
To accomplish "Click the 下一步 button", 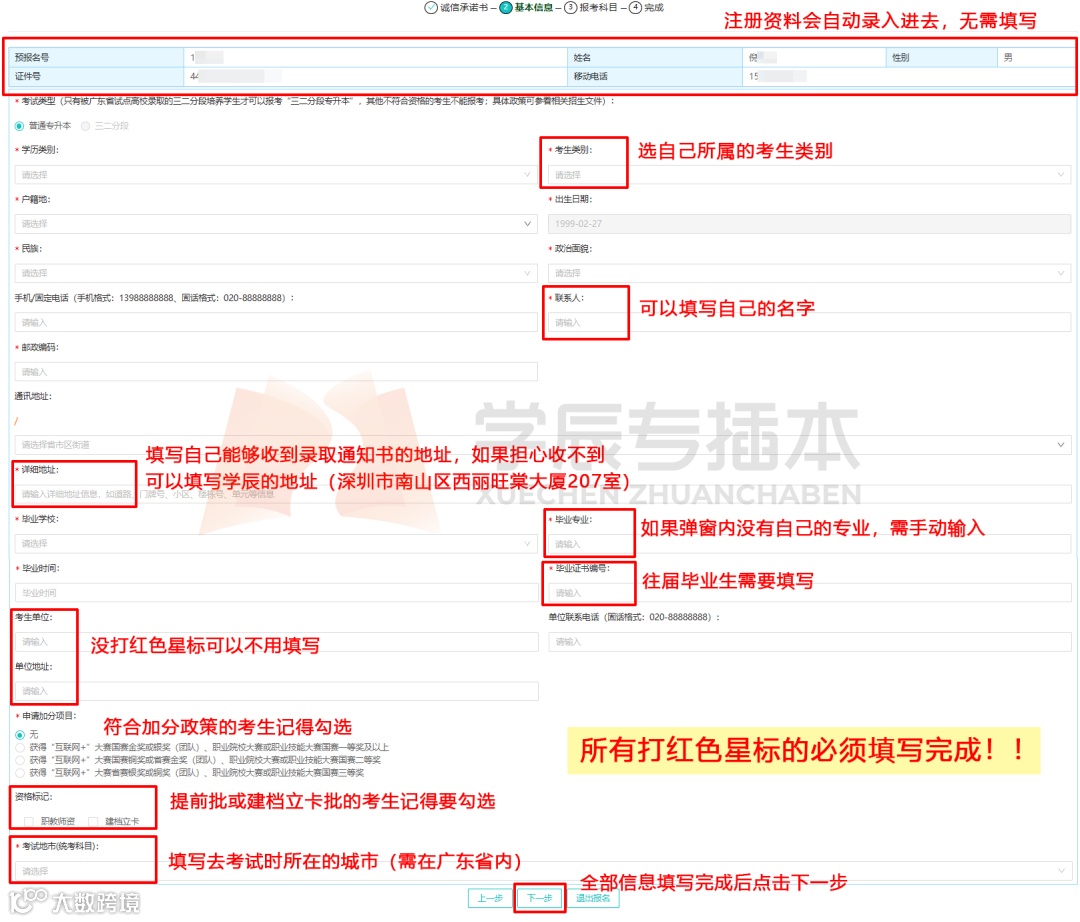I will click(x=539, y=899).
